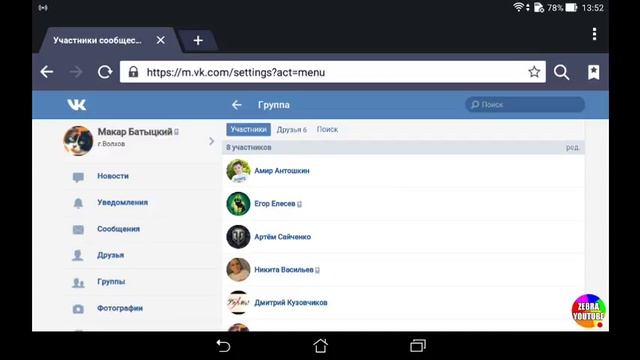
Task: Click the browser forward arrow
Action: [76, 72]
